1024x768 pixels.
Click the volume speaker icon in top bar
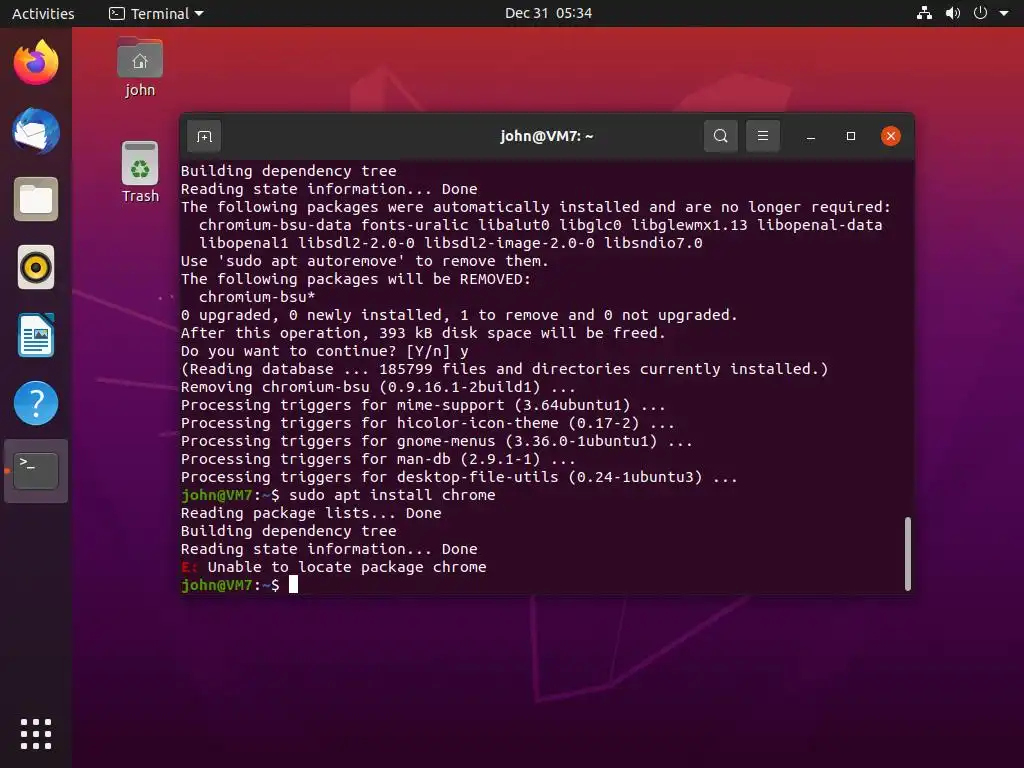click(x=953, y=13)
